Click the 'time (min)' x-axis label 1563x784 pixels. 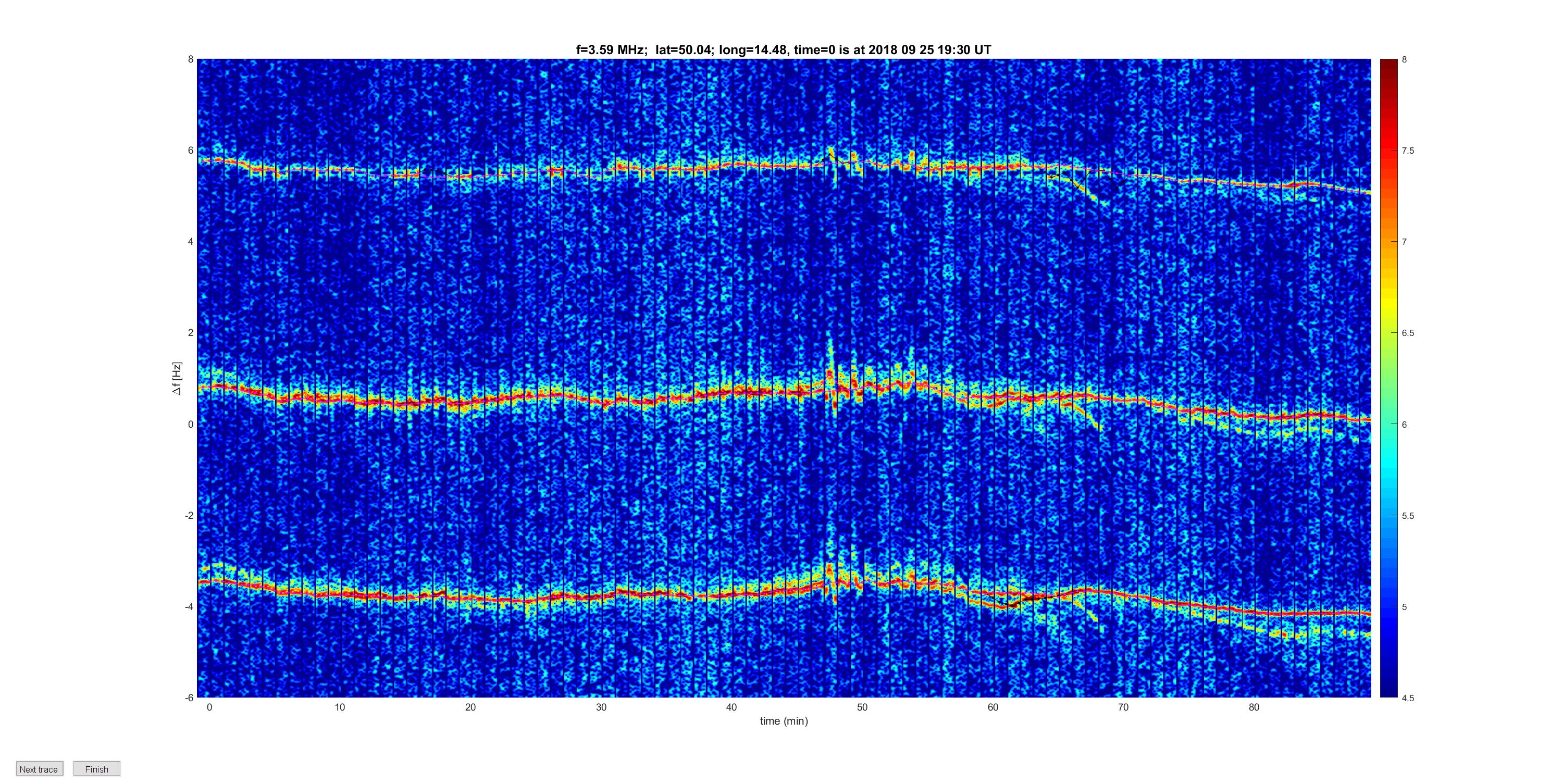point(784,721)
